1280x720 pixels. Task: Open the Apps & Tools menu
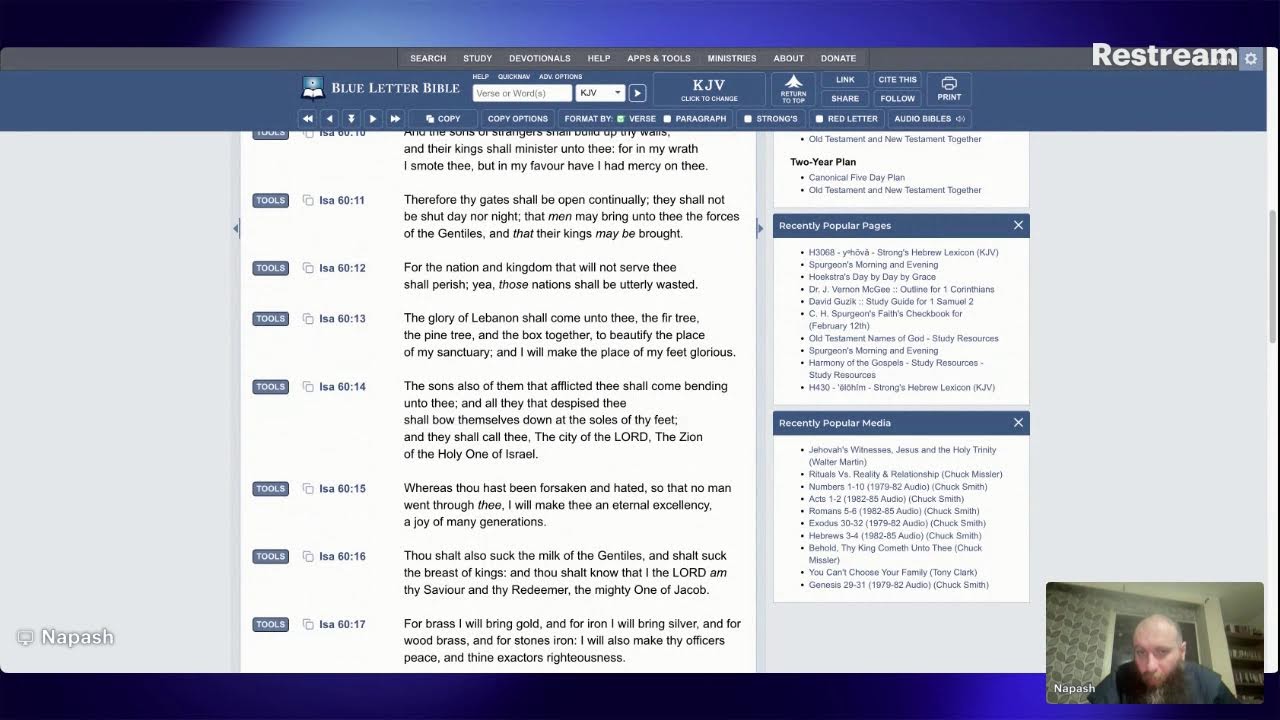click(659, 58)
